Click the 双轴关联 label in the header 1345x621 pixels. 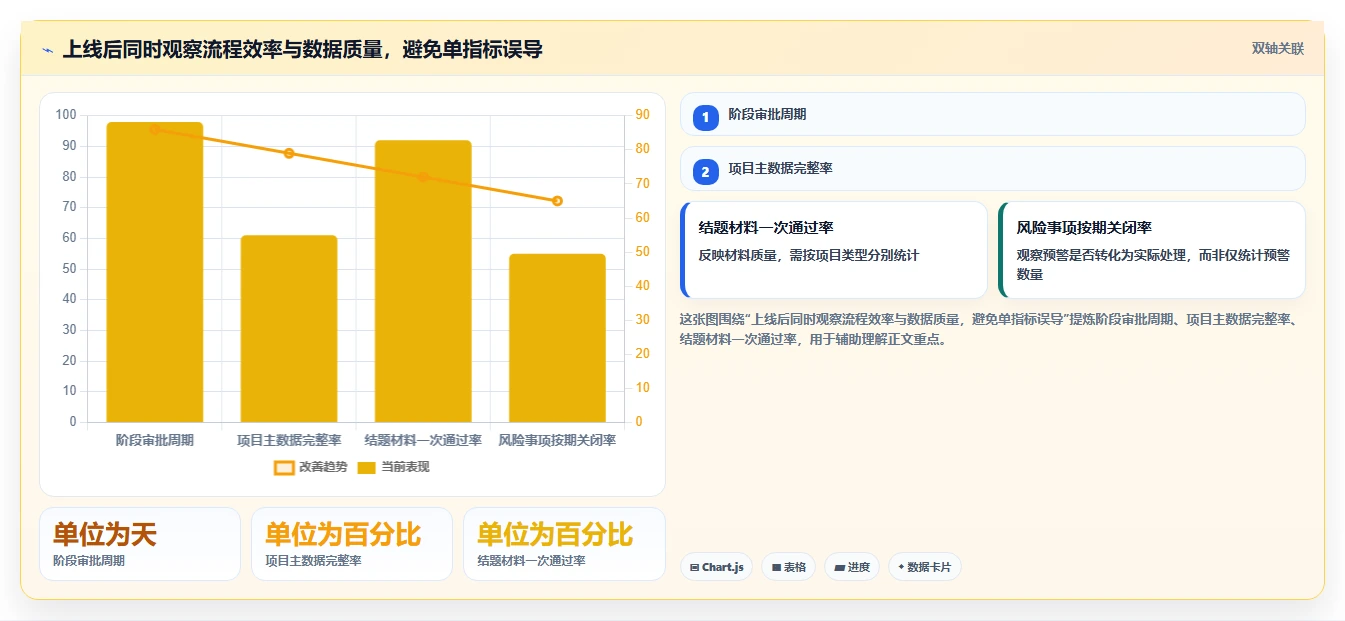[1277, 49]
